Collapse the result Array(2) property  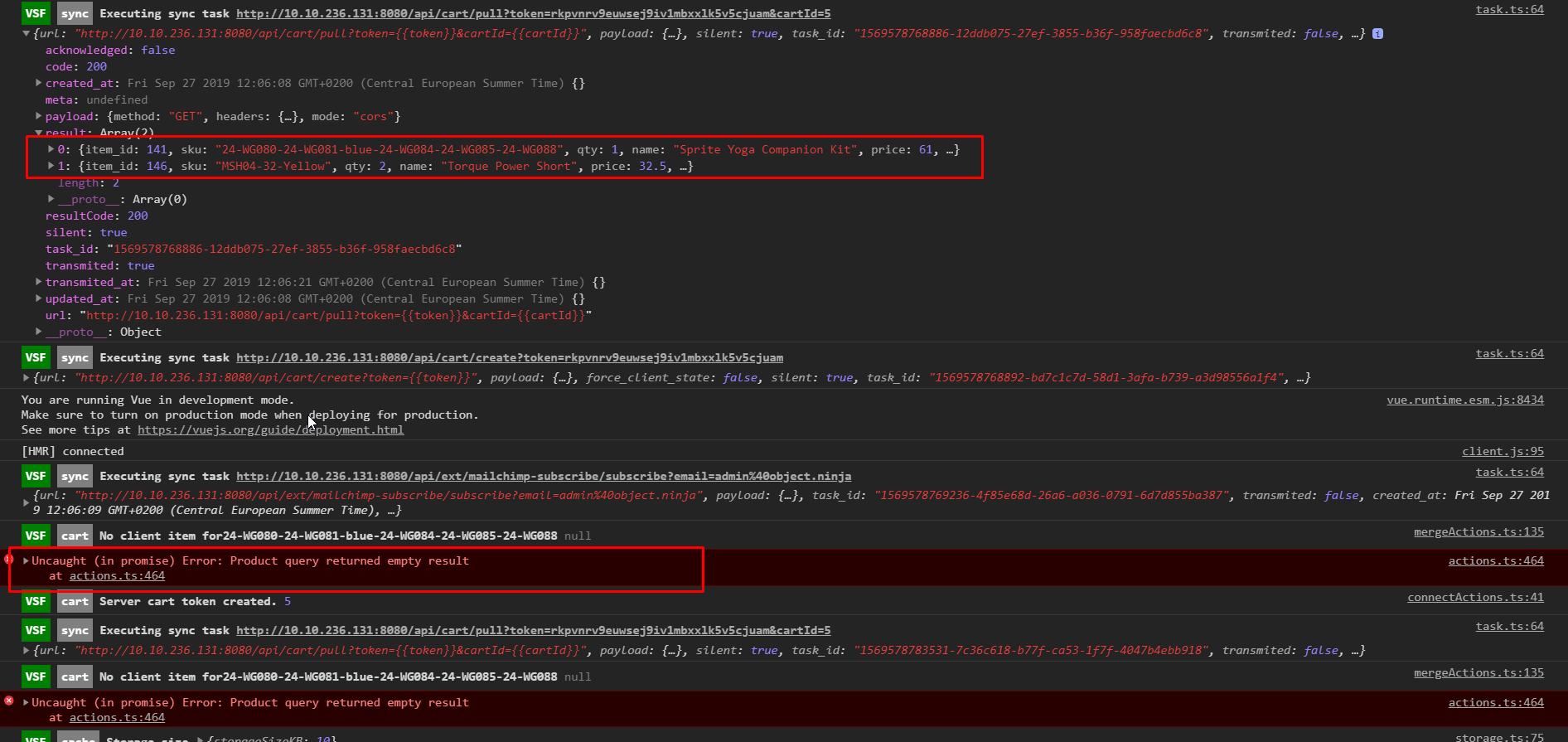click(x=38, y=133)
